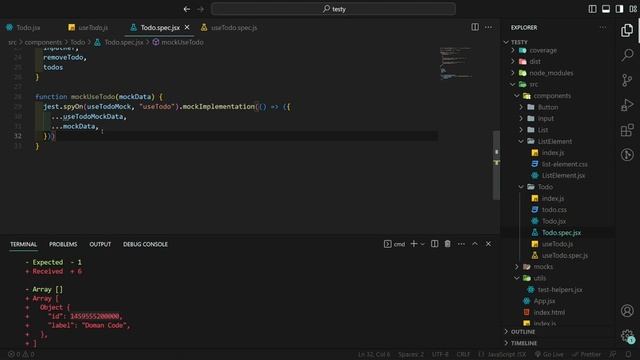
Task: Select the TERMINAL panel tab
Action: tap(23, 244)
